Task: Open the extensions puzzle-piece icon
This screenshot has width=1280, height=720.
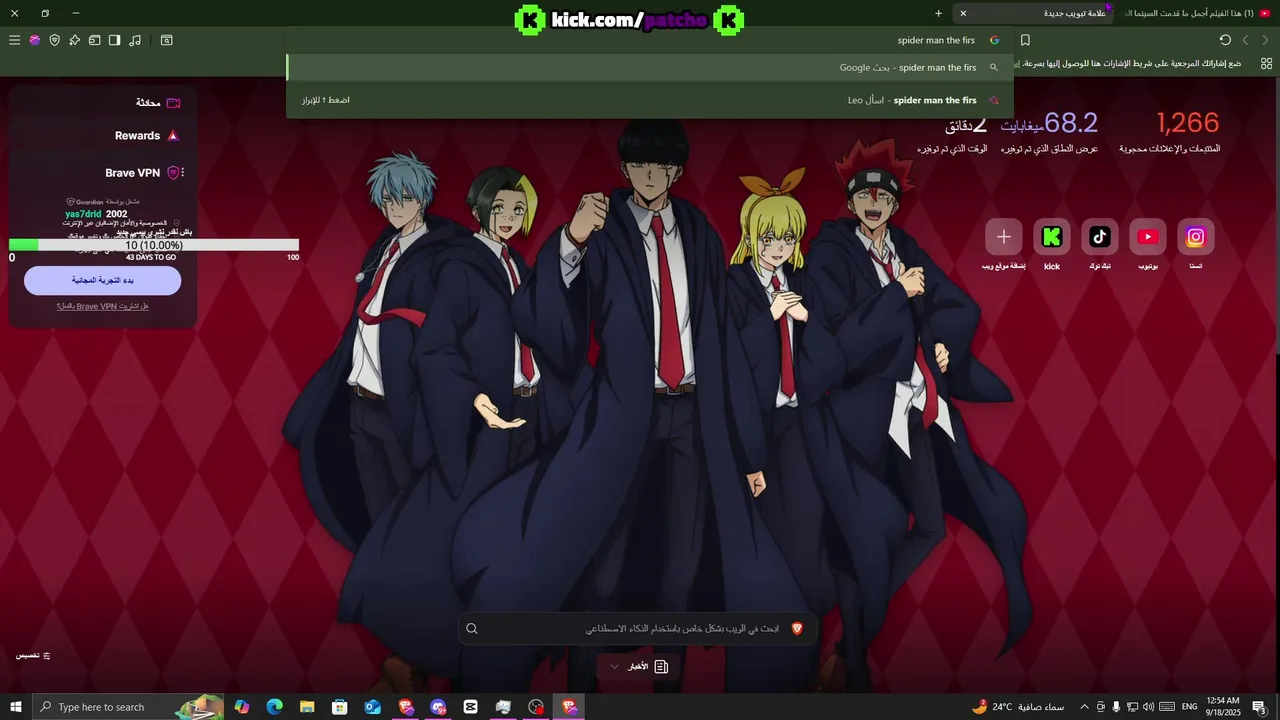Action: coord(74,40)
